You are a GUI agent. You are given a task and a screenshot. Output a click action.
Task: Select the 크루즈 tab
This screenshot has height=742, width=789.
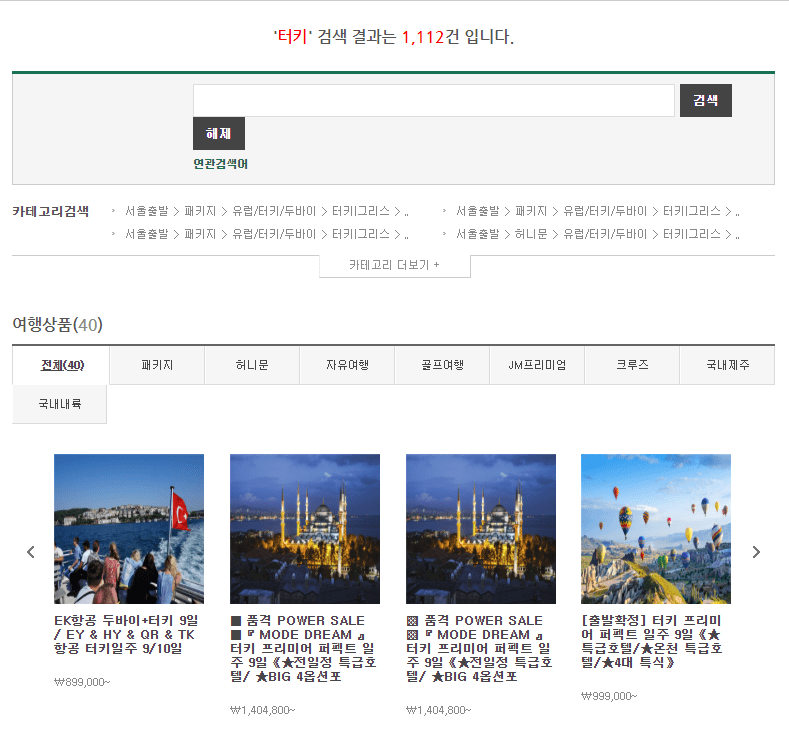[632, 365]
